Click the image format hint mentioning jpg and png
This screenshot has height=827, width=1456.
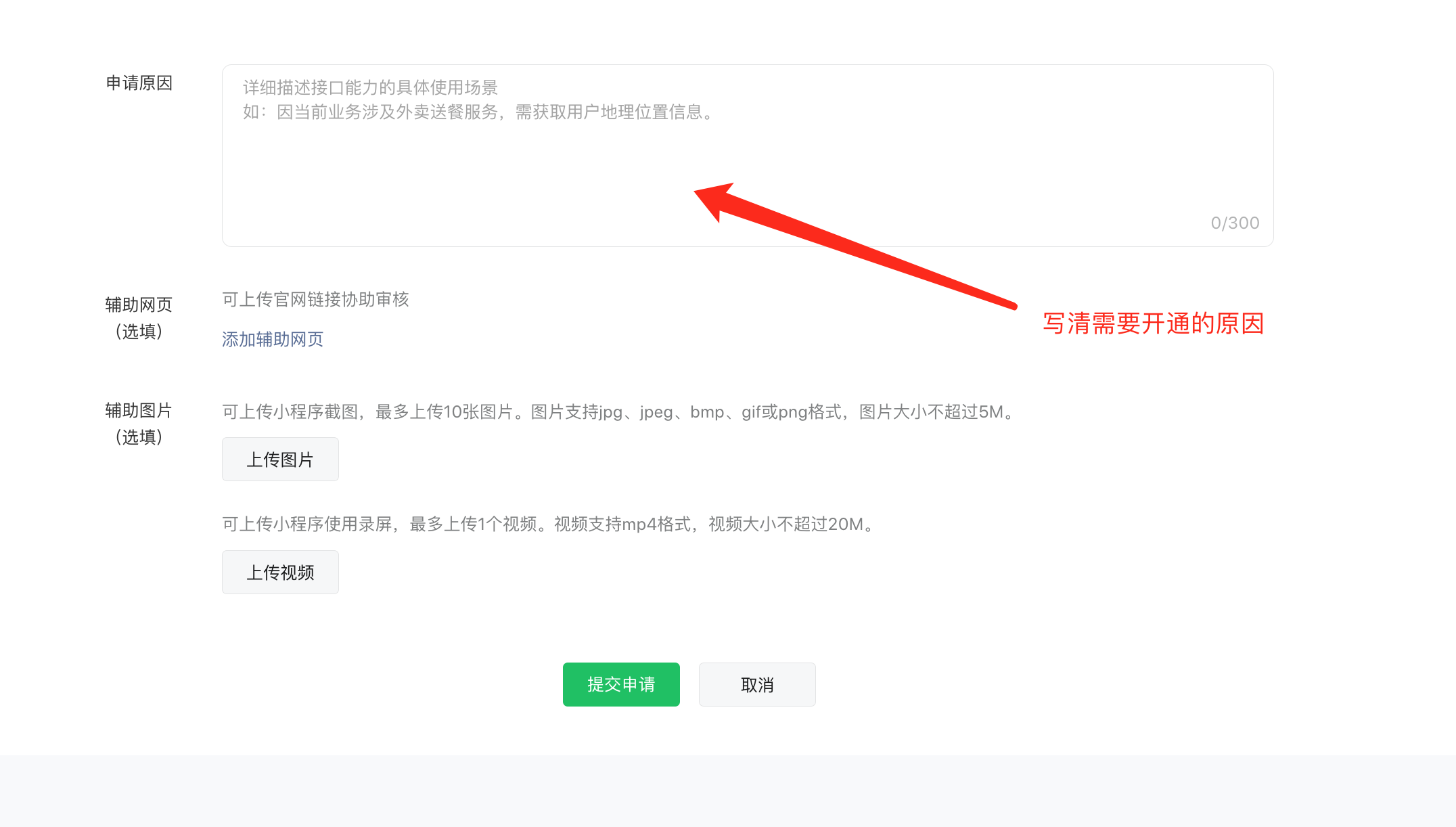click(x=620, y=411)
